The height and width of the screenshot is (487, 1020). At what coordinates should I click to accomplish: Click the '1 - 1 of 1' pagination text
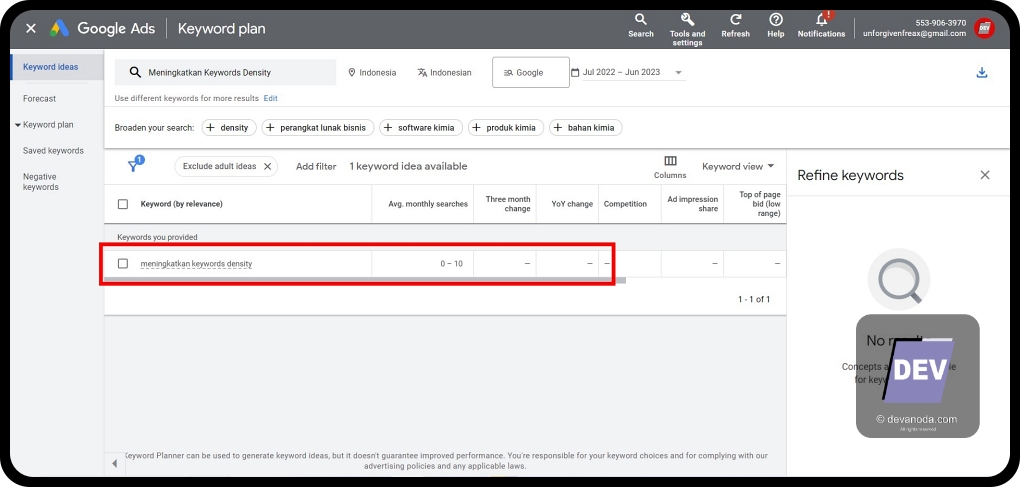point(754,300)
